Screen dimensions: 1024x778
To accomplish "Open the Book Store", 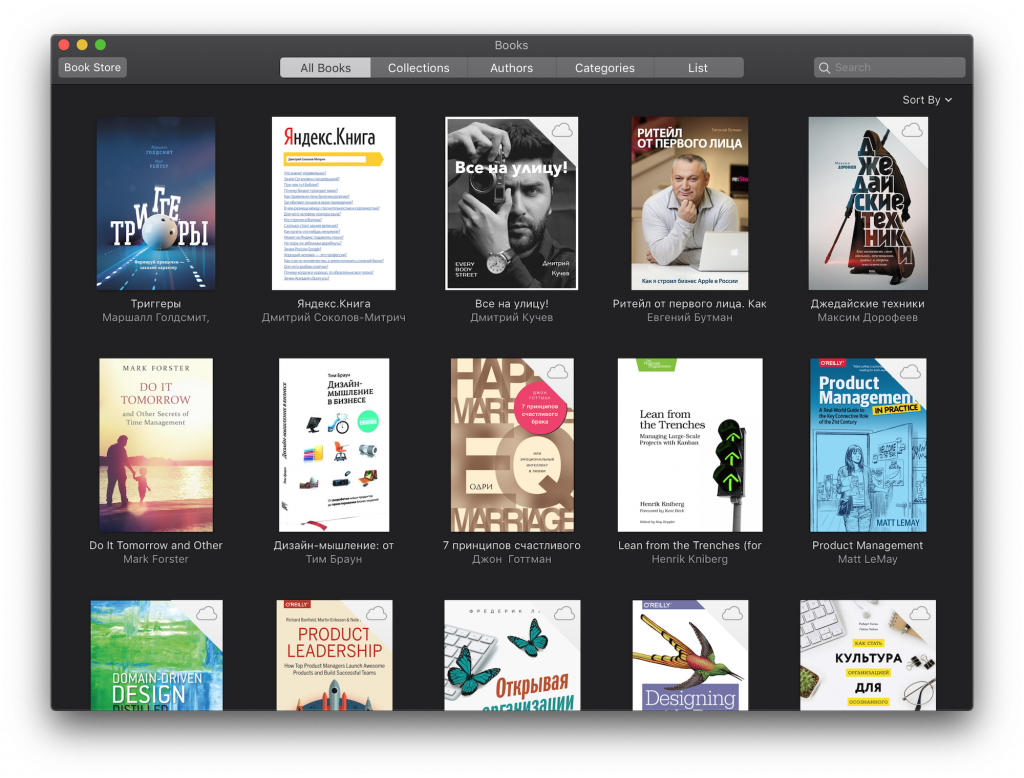I will click(92, 67).
